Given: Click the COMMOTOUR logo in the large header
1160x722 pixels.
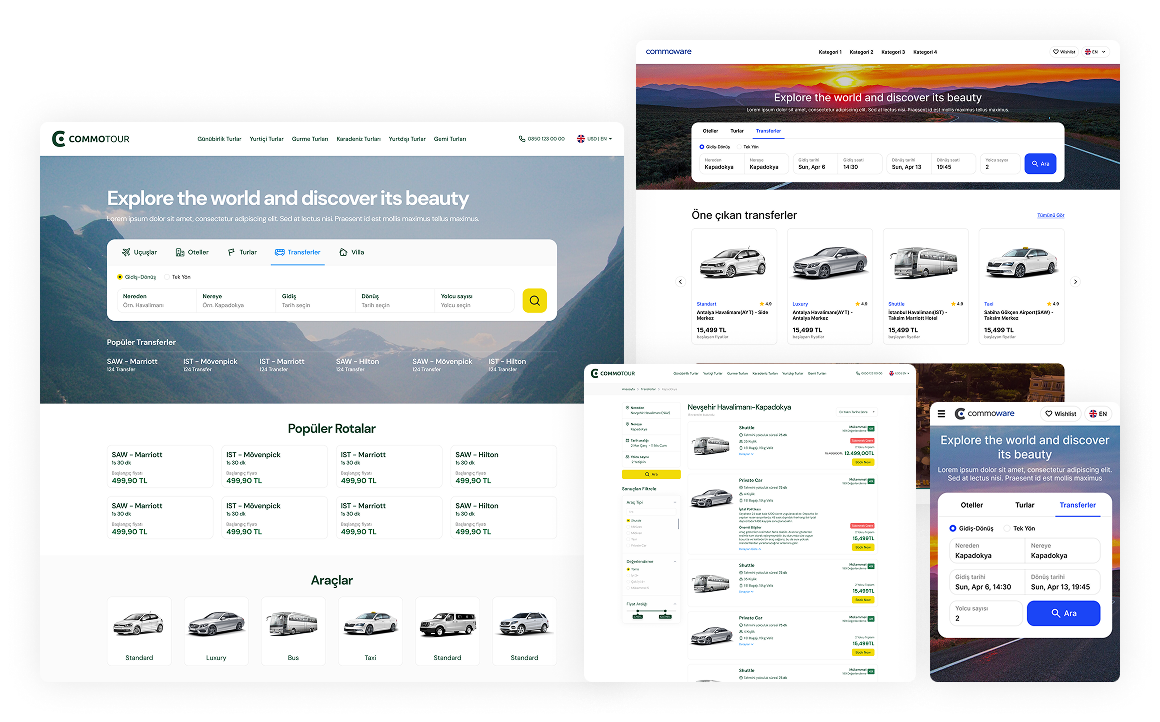Looking at the screenshot, I should (91, 139).
